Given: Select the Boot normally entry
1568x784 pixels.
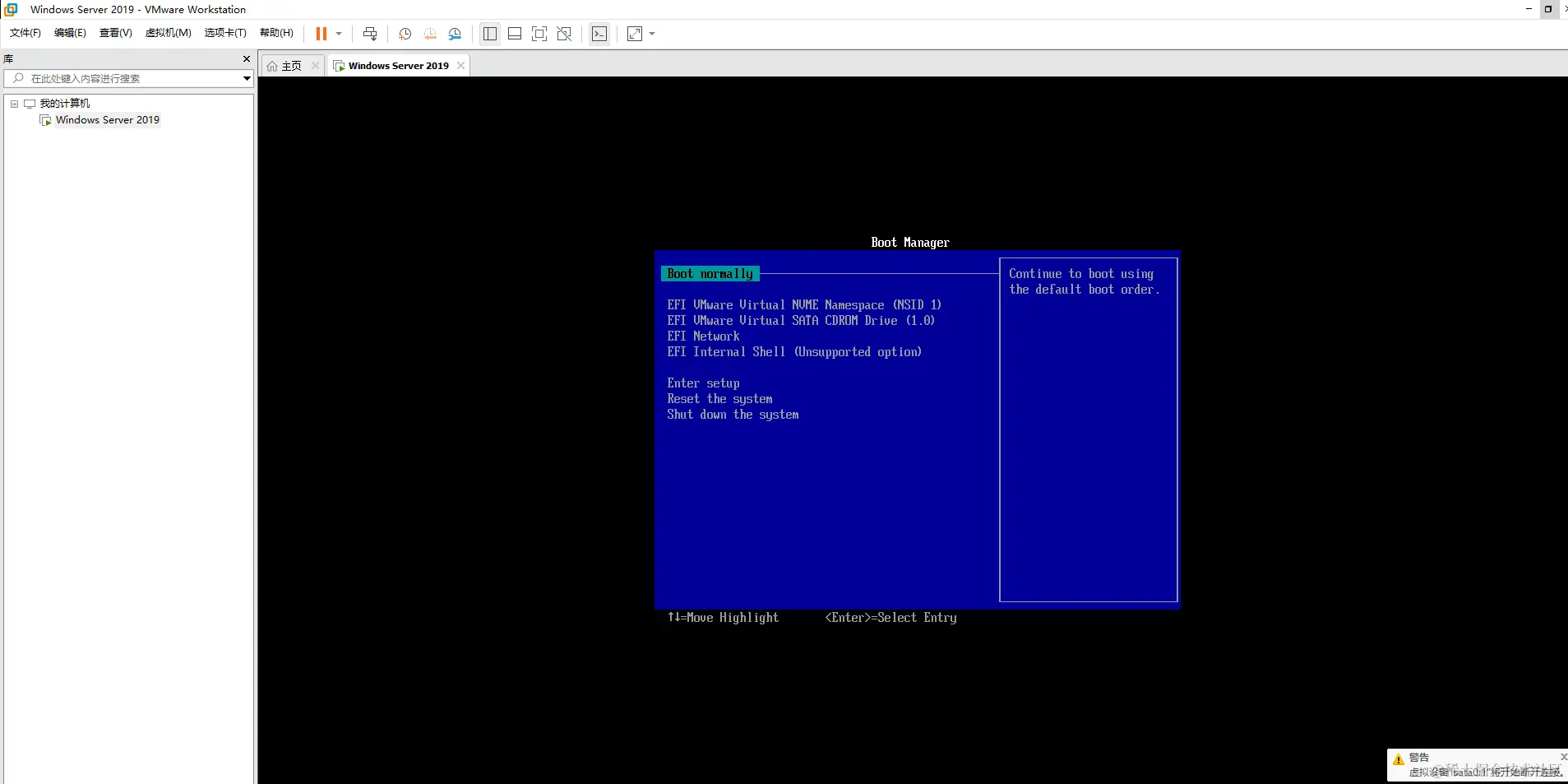Looking at the screenshot, I should pyautogui.click(x=710, y=274).
